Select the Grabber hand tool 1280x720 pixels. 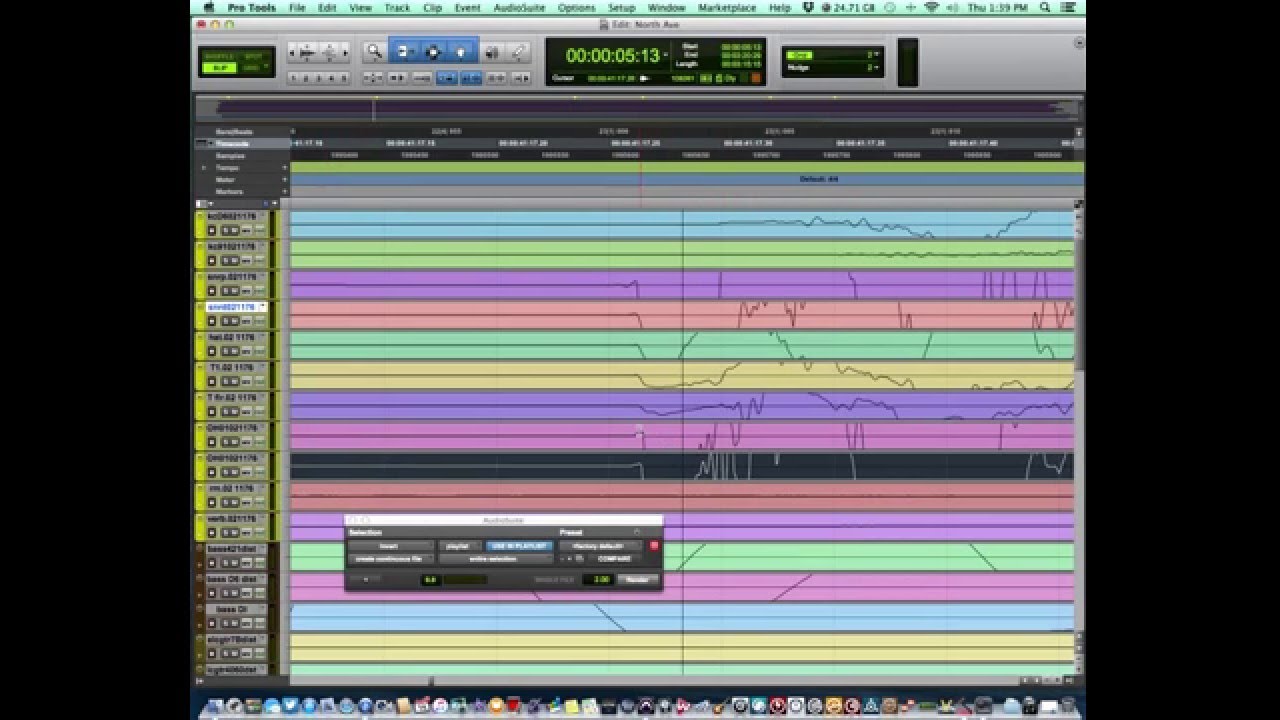pos(461,51)
